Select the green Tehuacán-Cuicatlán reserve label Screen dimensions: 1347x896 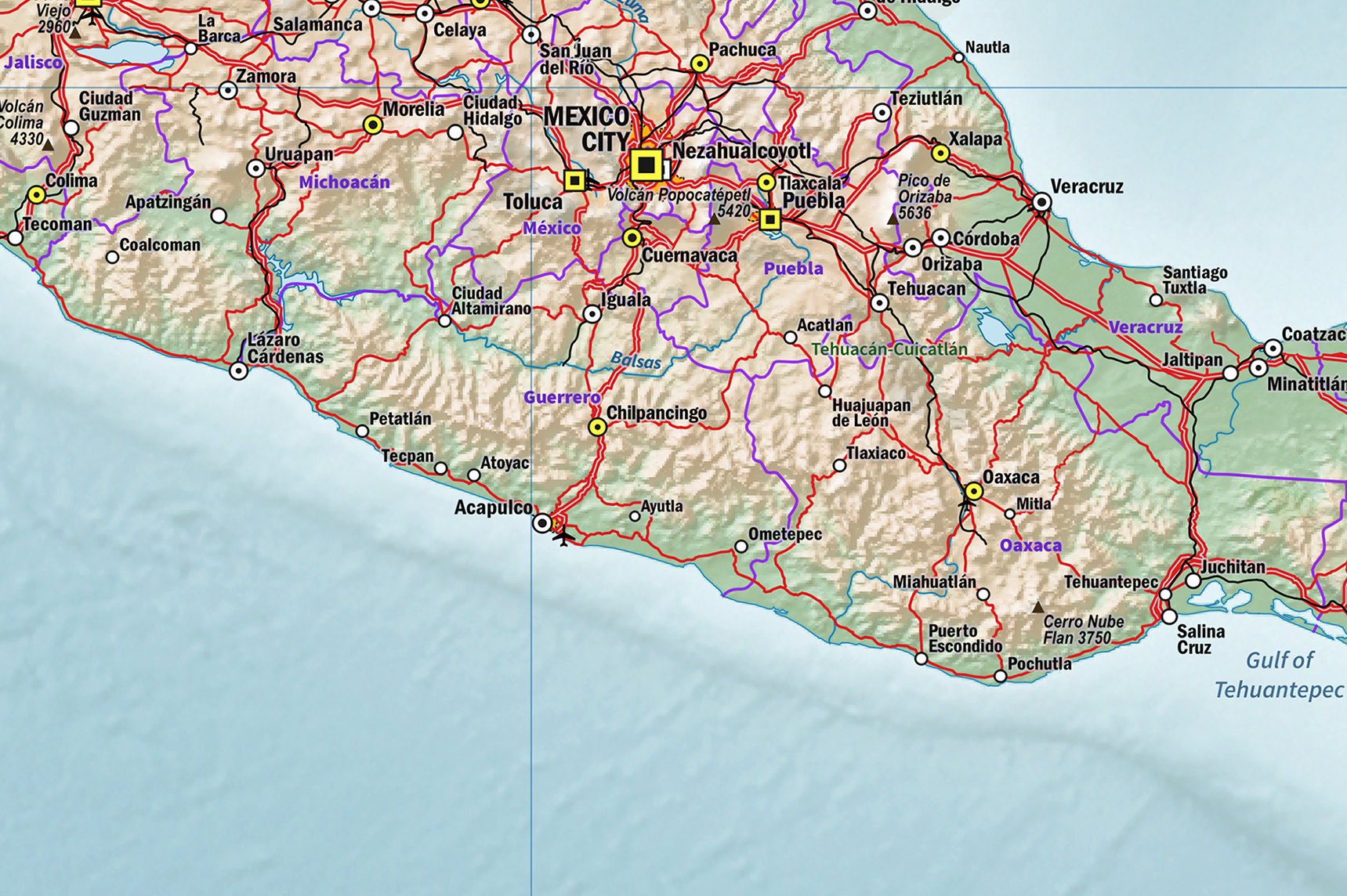click(x=889, y=349)
